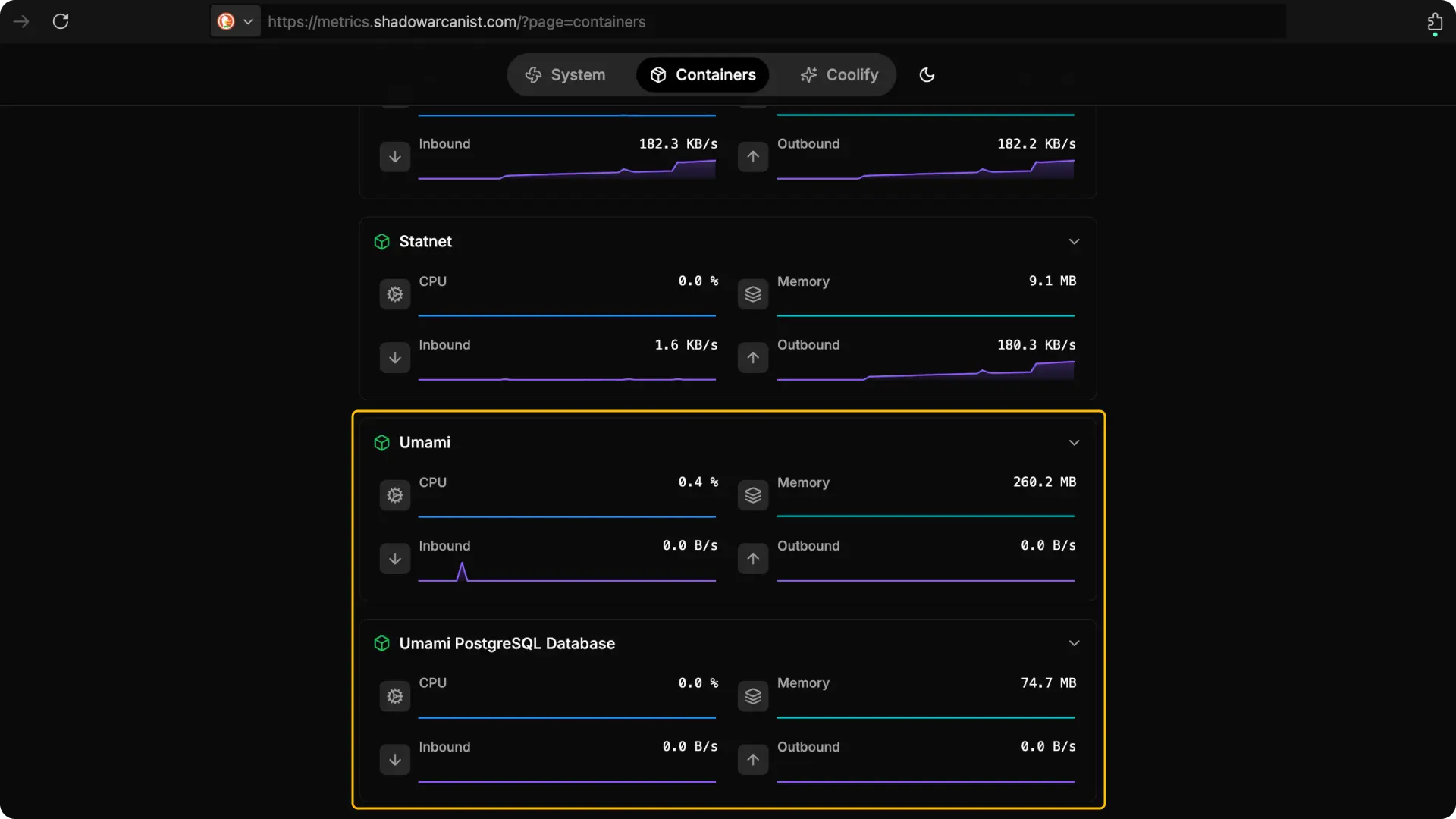Collapse the Statnet container section
The height and width of the screenshot is (819, 1456).
click(x=1075, y=241)
